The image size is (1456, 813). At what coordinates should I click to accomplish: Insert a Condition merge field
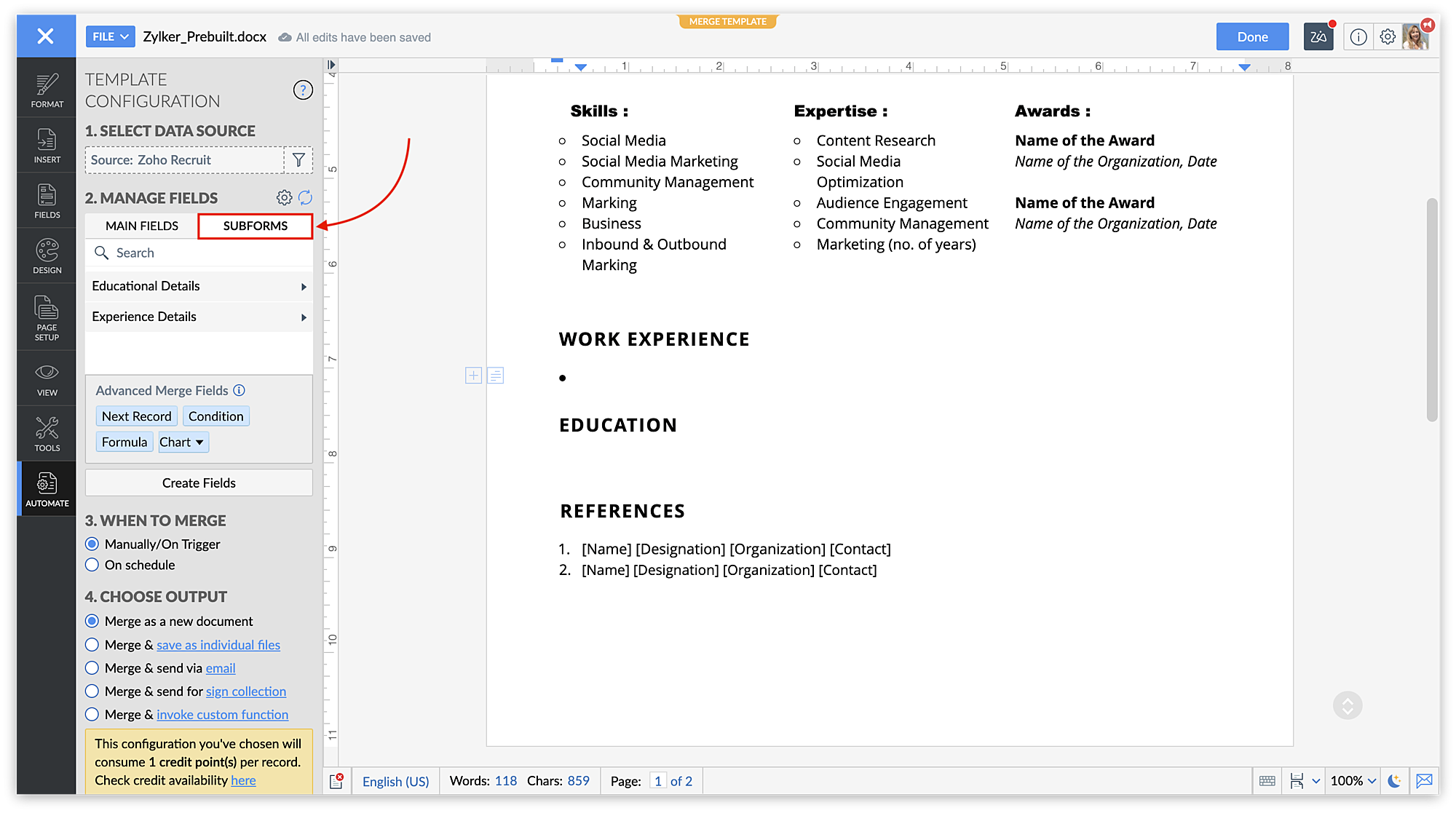point(215,416)
